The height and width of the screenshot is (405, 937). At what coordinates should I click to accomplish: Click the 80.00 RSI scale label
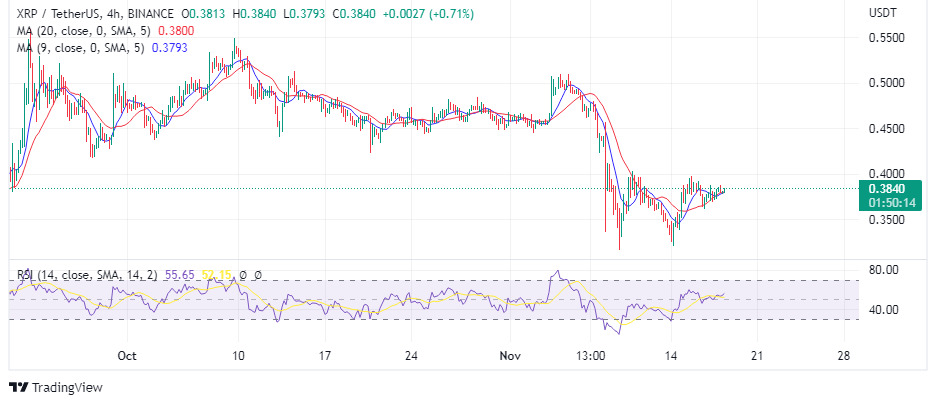click(884, 270)
